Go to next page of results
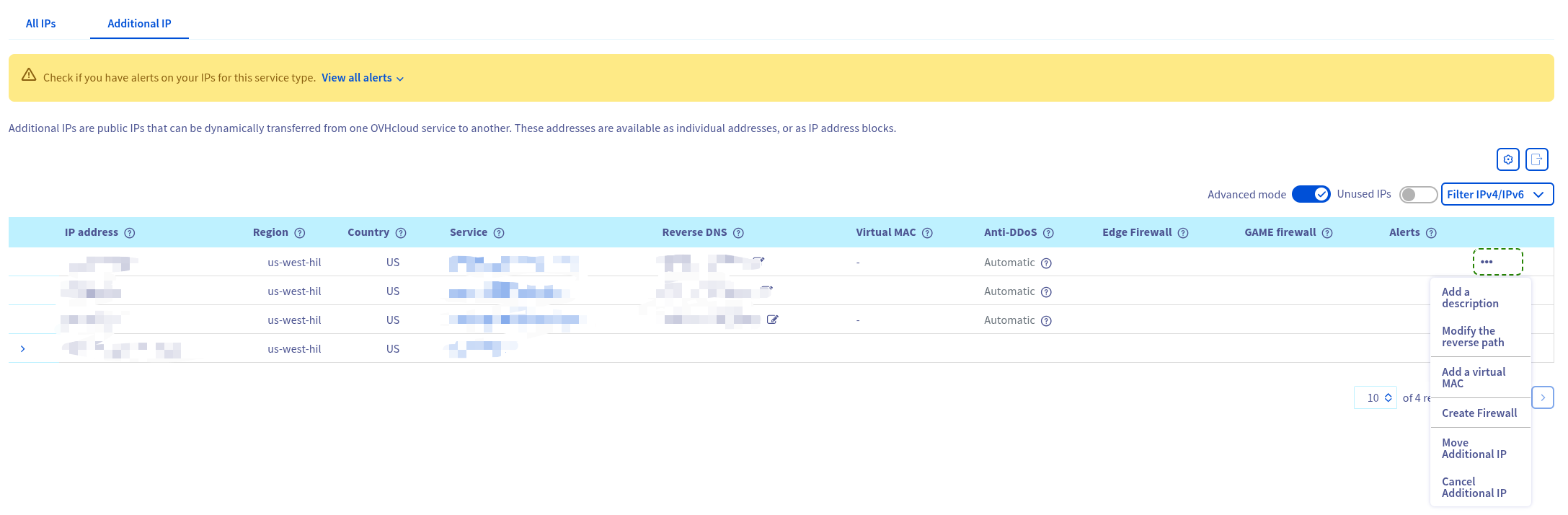The height and width of the screenshot is (515, 1568). 1542,397
